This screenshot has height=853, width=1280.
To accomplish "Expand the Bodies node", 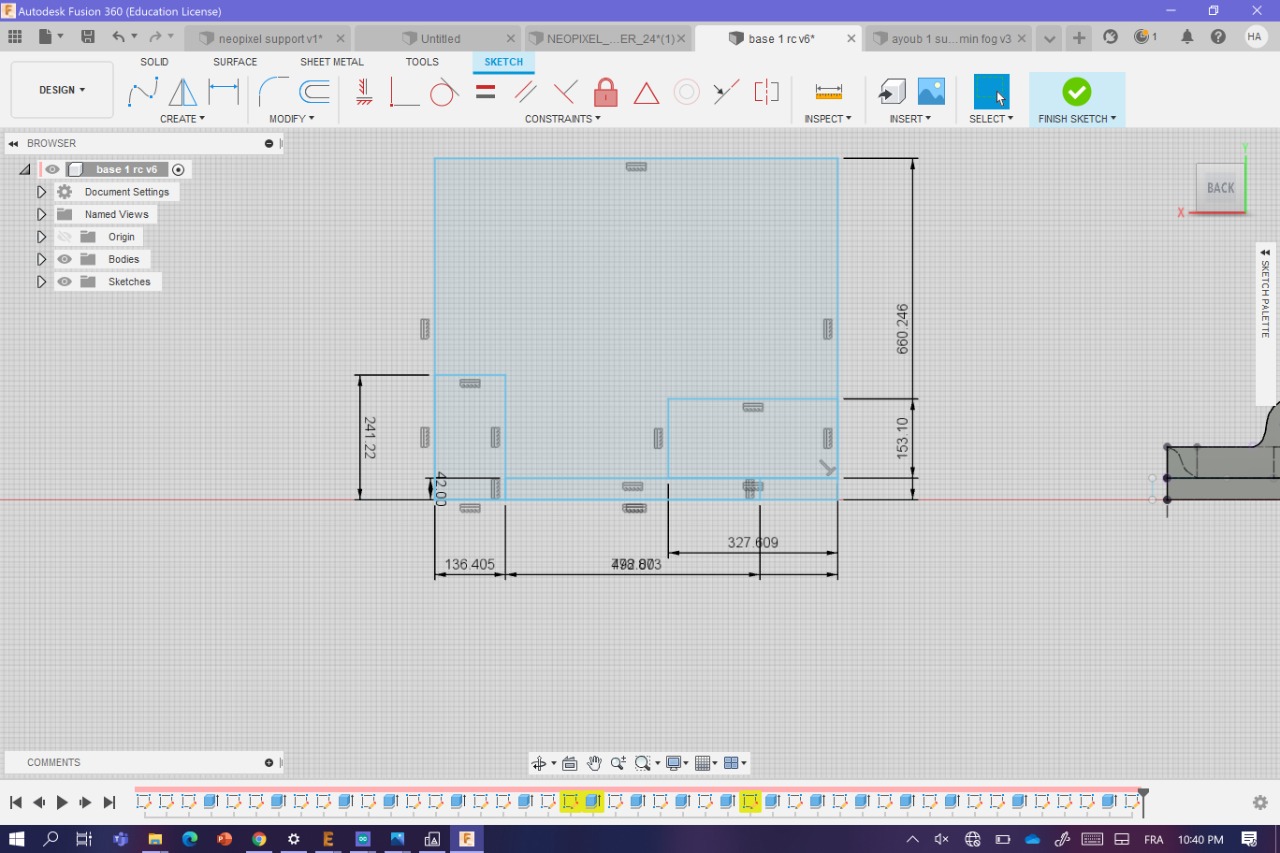I will (x=41, y=259).
